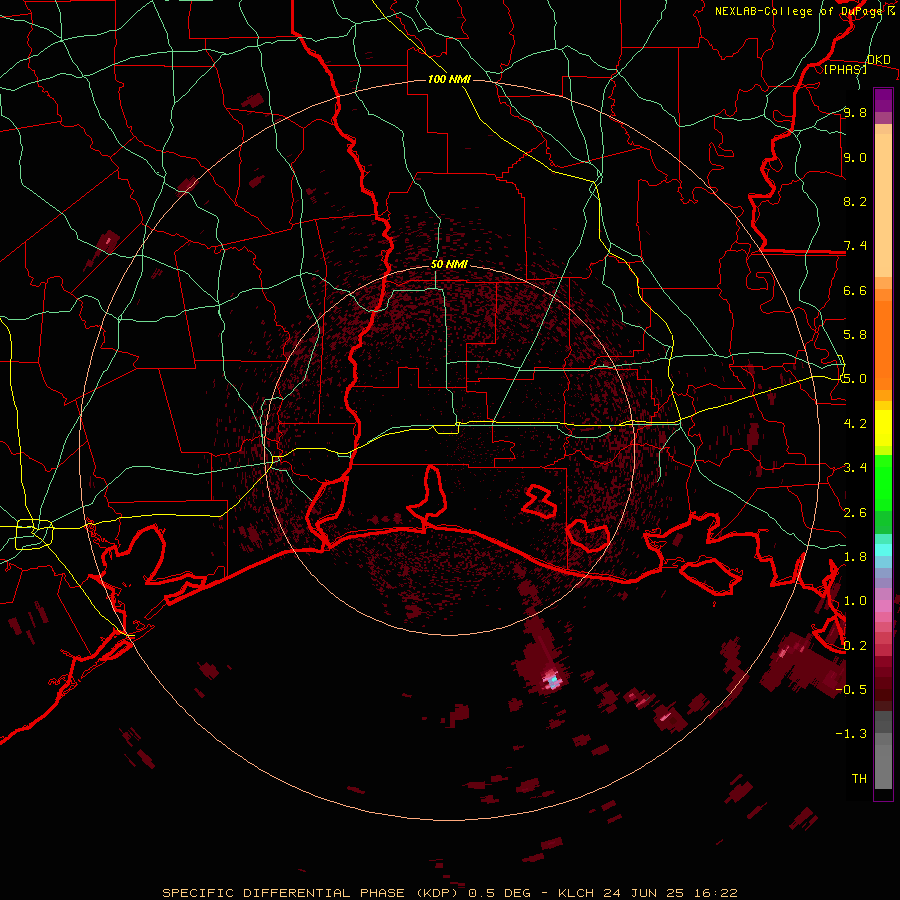Click the 2.6 scale label
This screenshot has width=900, height=900.
pyautogui.click(x=855, y=513)
